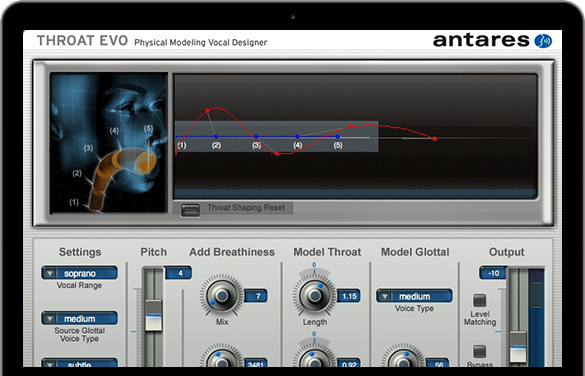Click the vocal tract head illustration

point(109,143)
